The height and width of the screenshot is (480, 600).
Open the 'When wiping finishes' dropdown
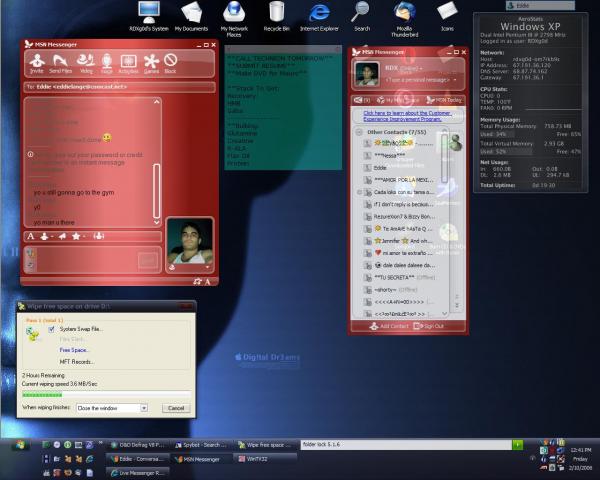tap(144, 408)
